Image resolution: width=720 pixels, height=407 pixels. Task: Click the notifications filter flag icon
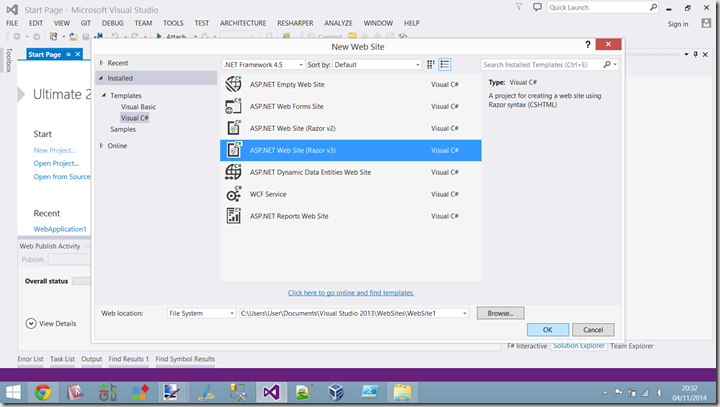[519, 7]
